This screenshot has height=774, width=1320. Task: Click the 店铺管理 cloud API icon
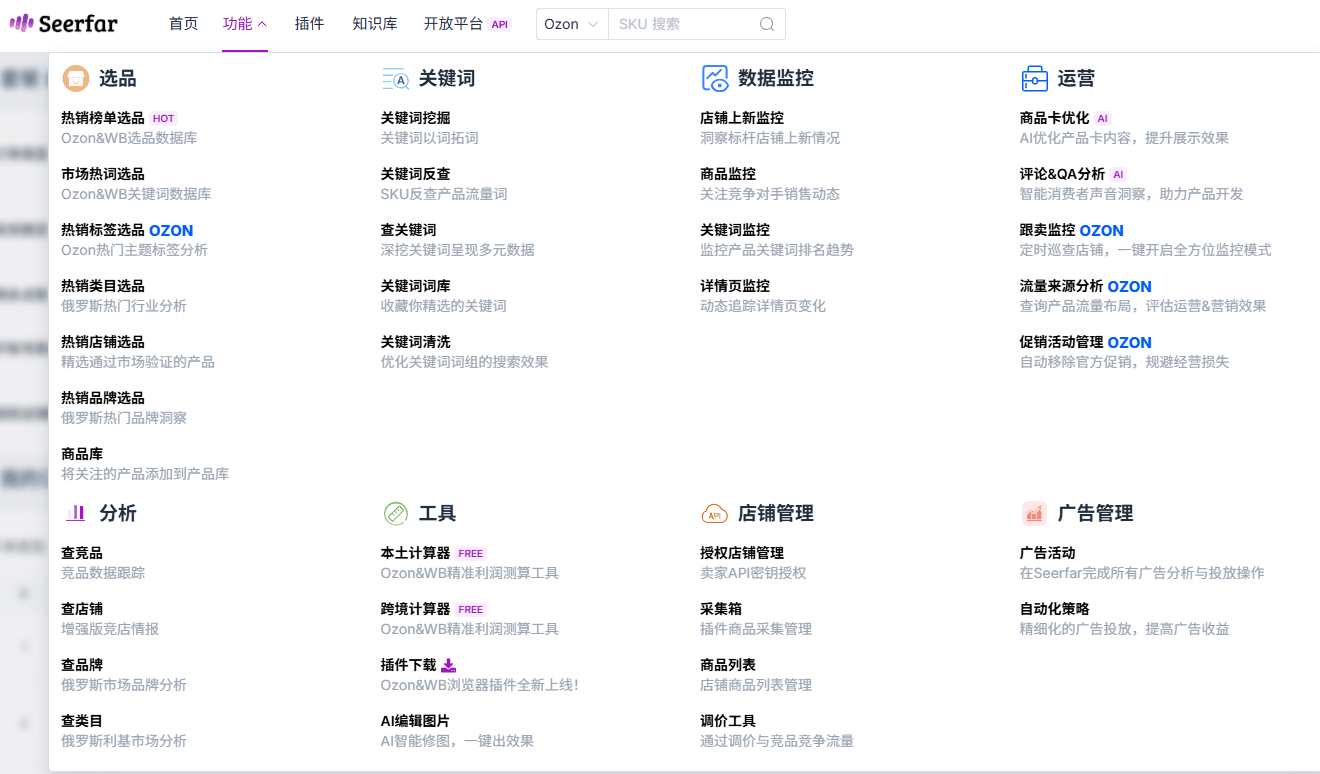(715, 514)
